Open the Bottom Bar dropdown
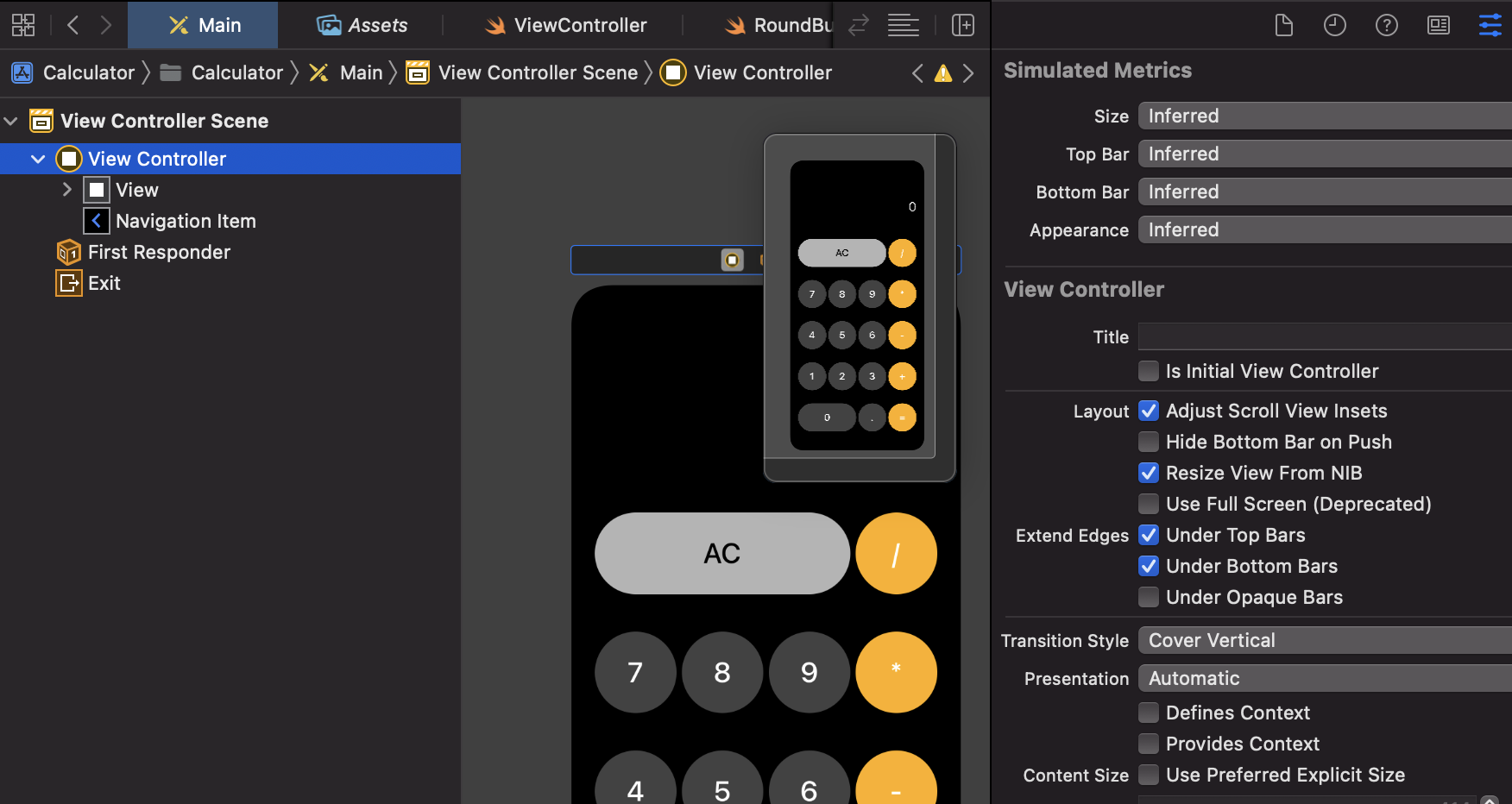 (x=1325, y=192)
